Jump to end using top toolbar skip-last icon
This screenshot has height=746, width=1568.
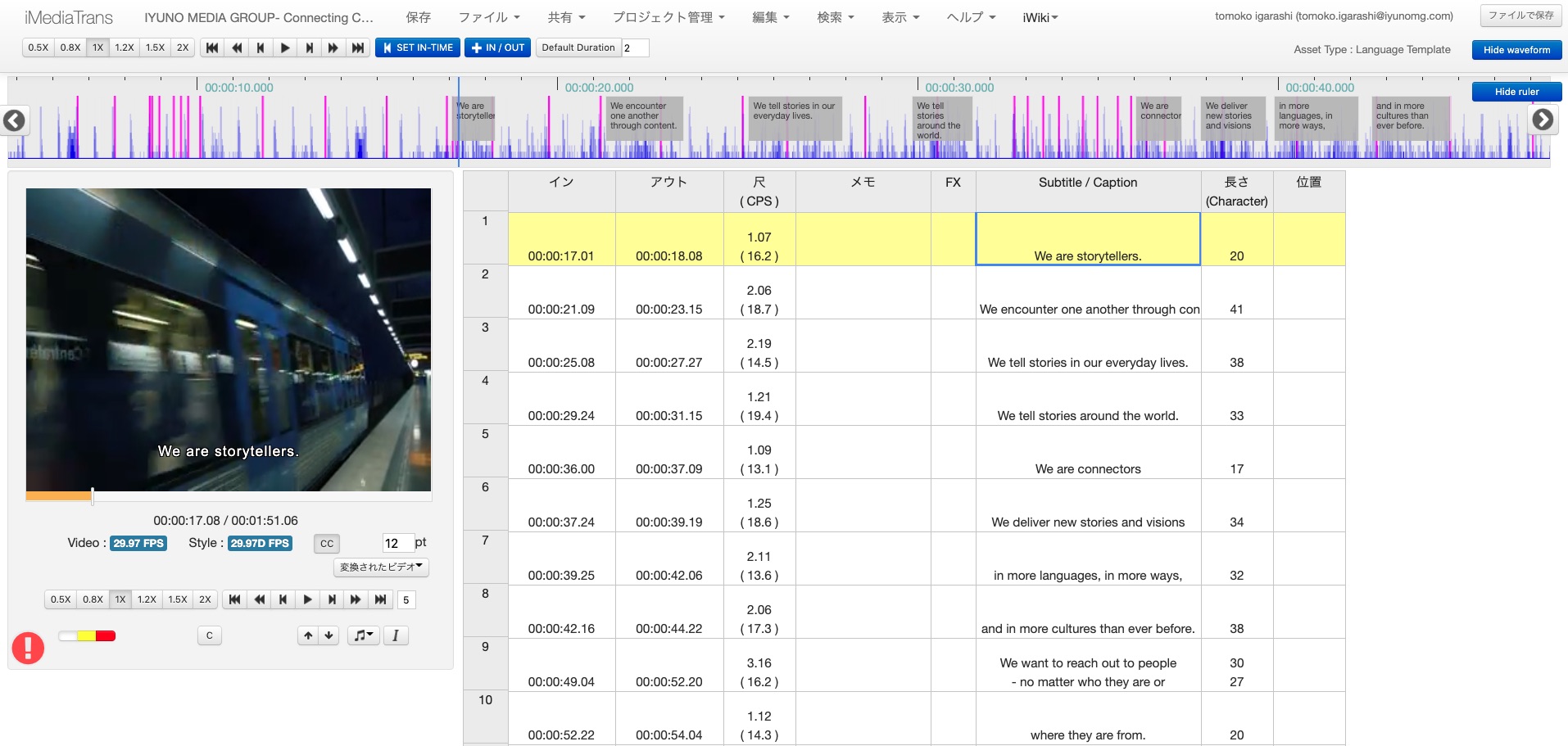click(x=358, y=47)
